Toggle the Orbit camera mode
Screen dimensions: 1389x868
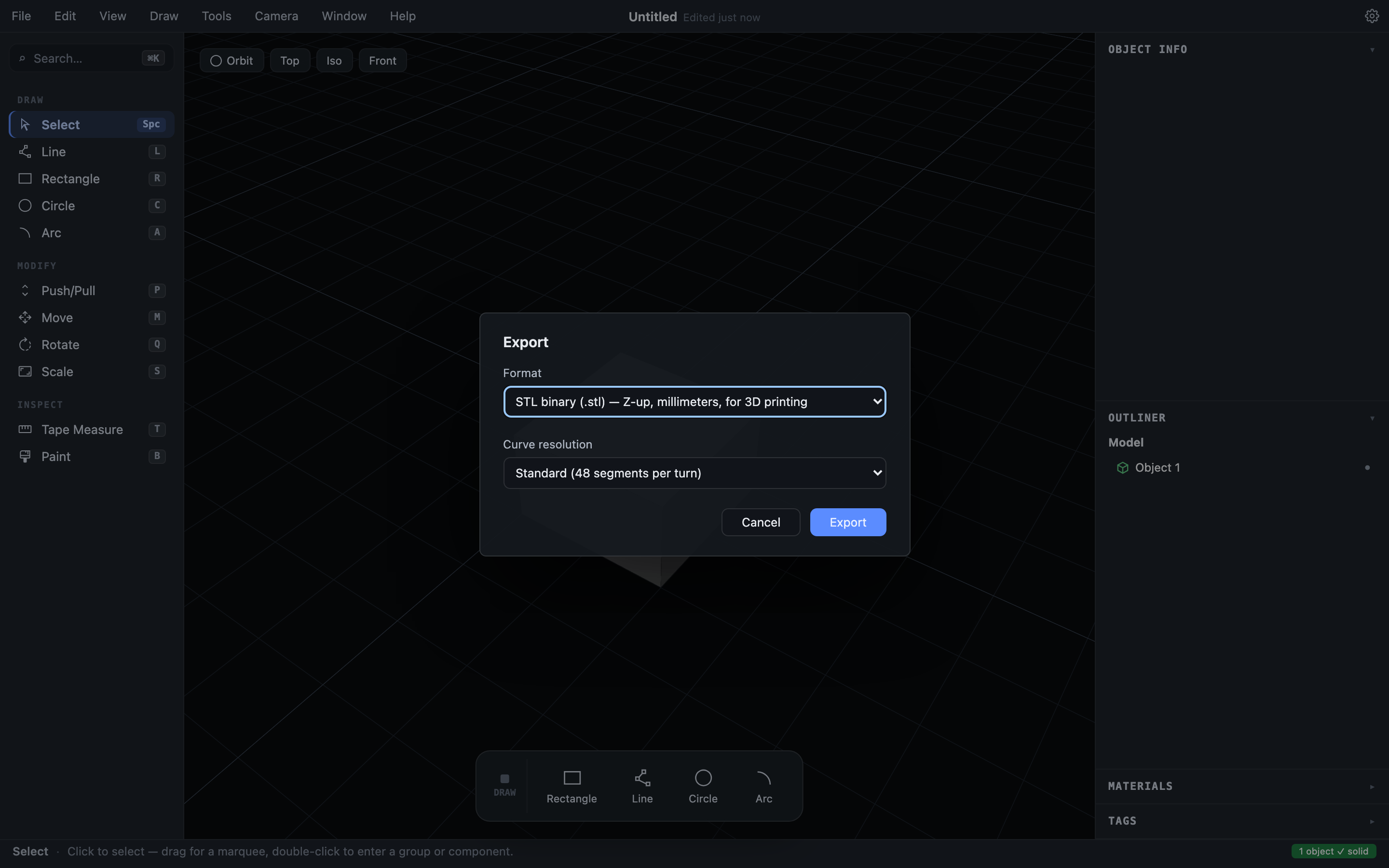point(232,61)
